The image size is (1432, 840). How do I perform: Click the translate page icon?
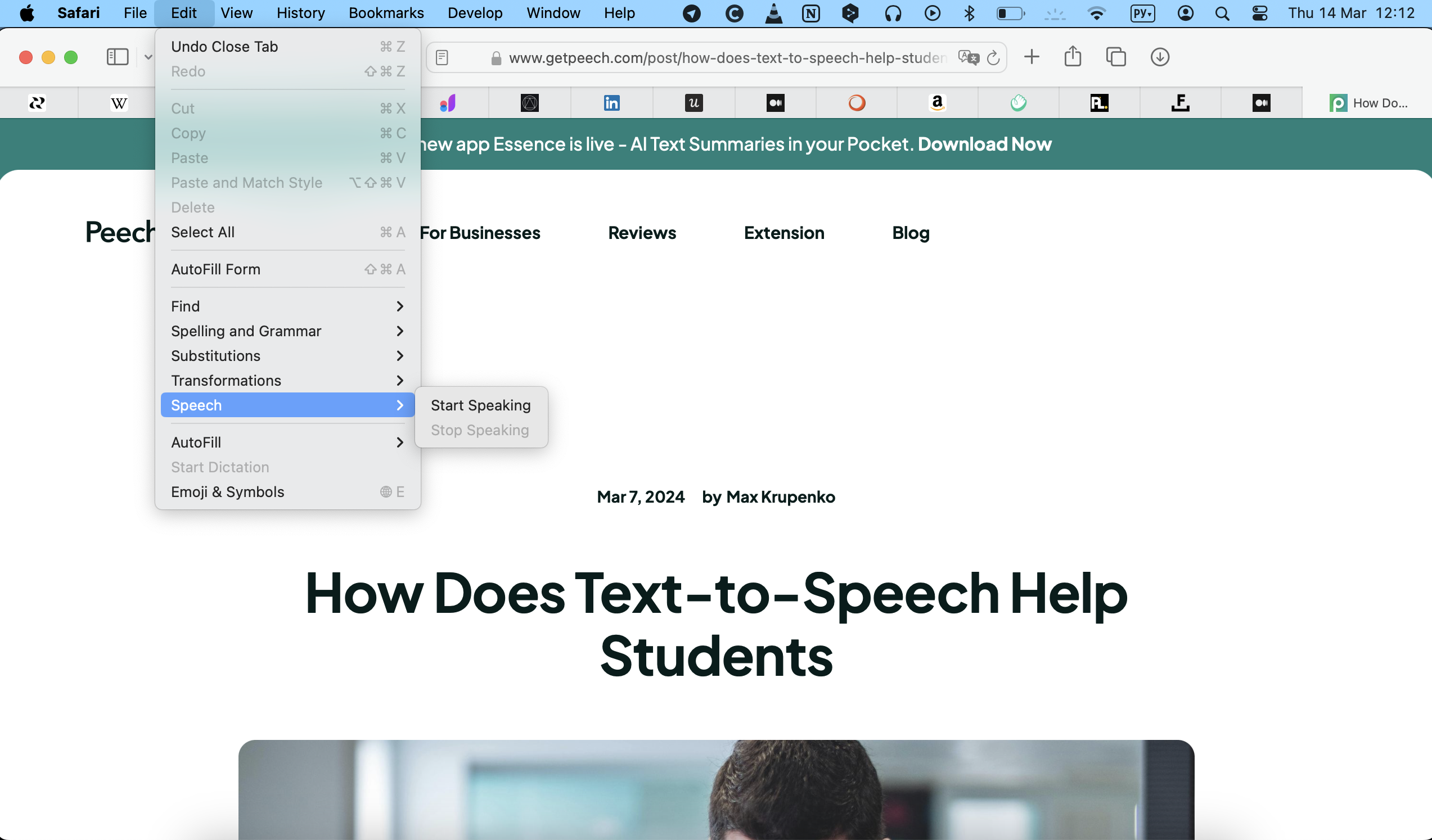click(968, 57)
